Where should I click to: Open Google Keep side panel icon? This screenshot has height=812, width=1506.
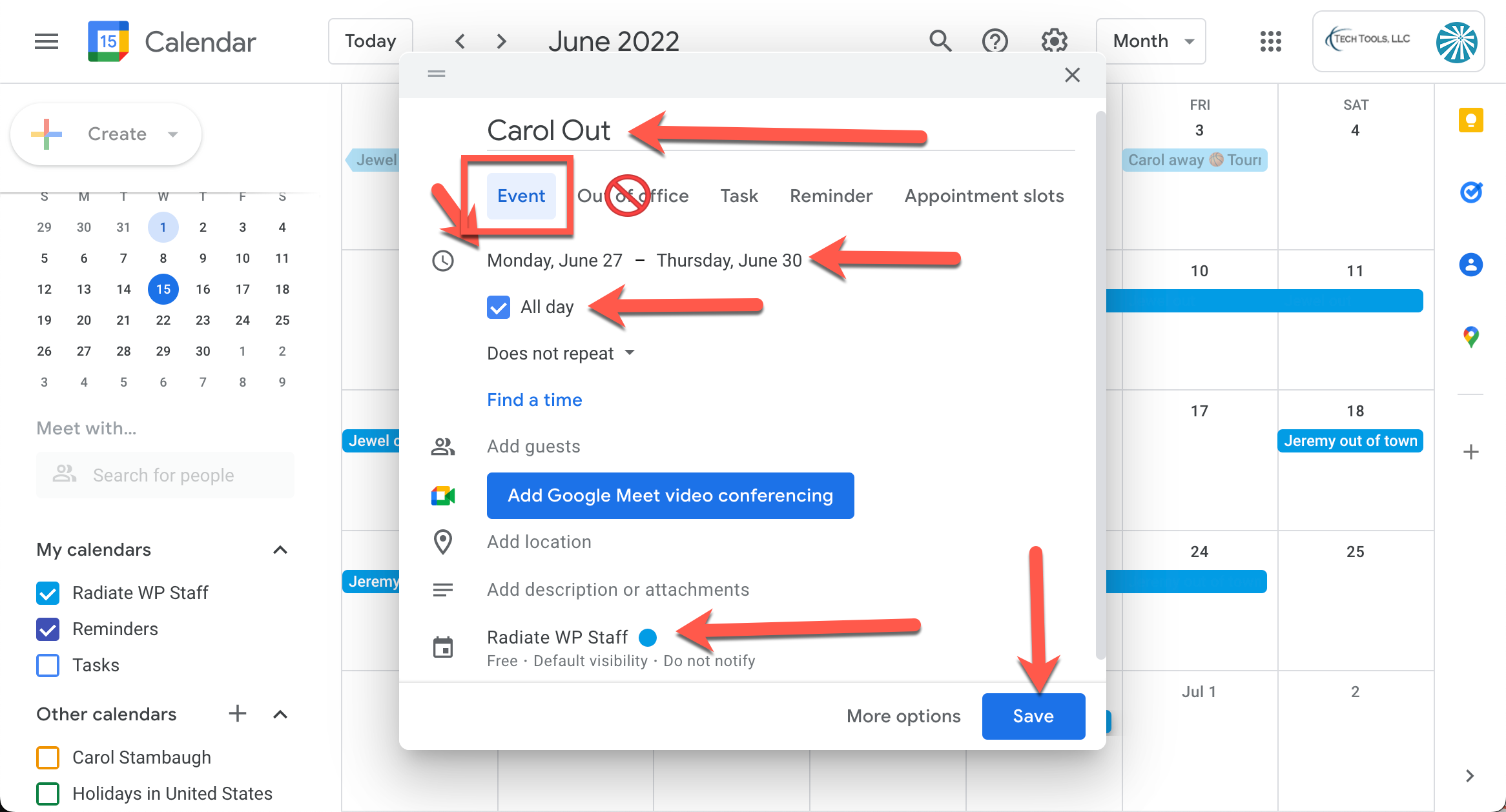click(x=1470, y=120)
